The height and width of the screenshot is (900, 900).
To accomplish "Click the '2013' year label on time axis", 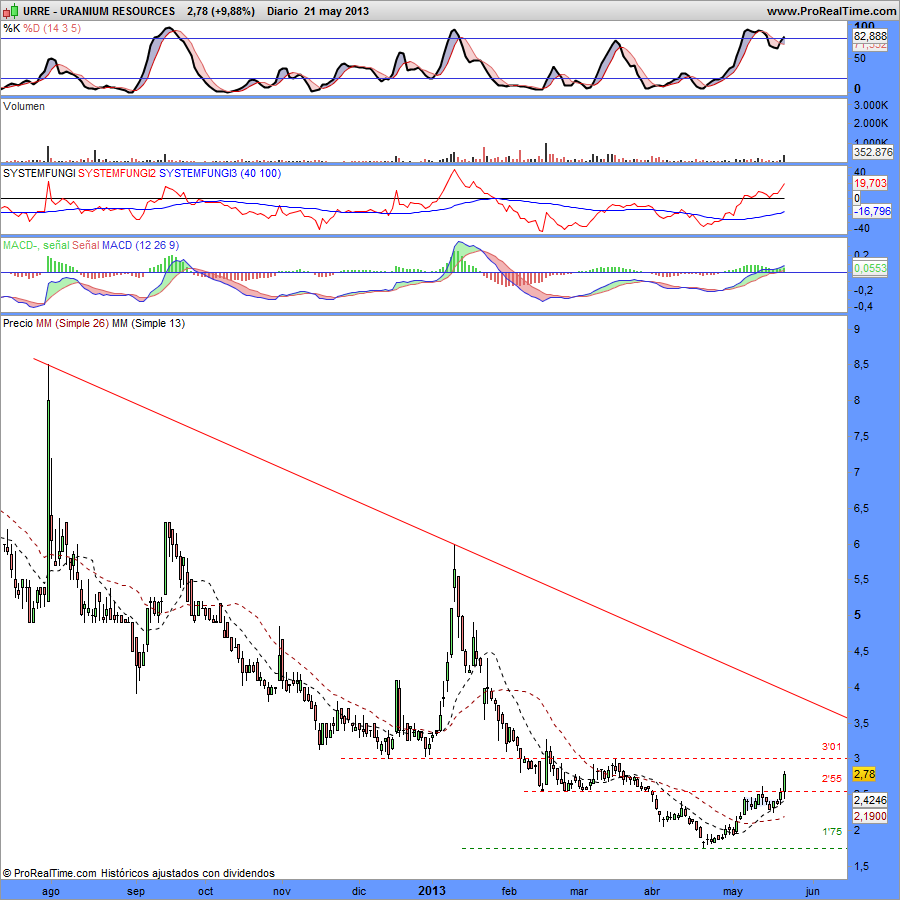I will 432,891.
